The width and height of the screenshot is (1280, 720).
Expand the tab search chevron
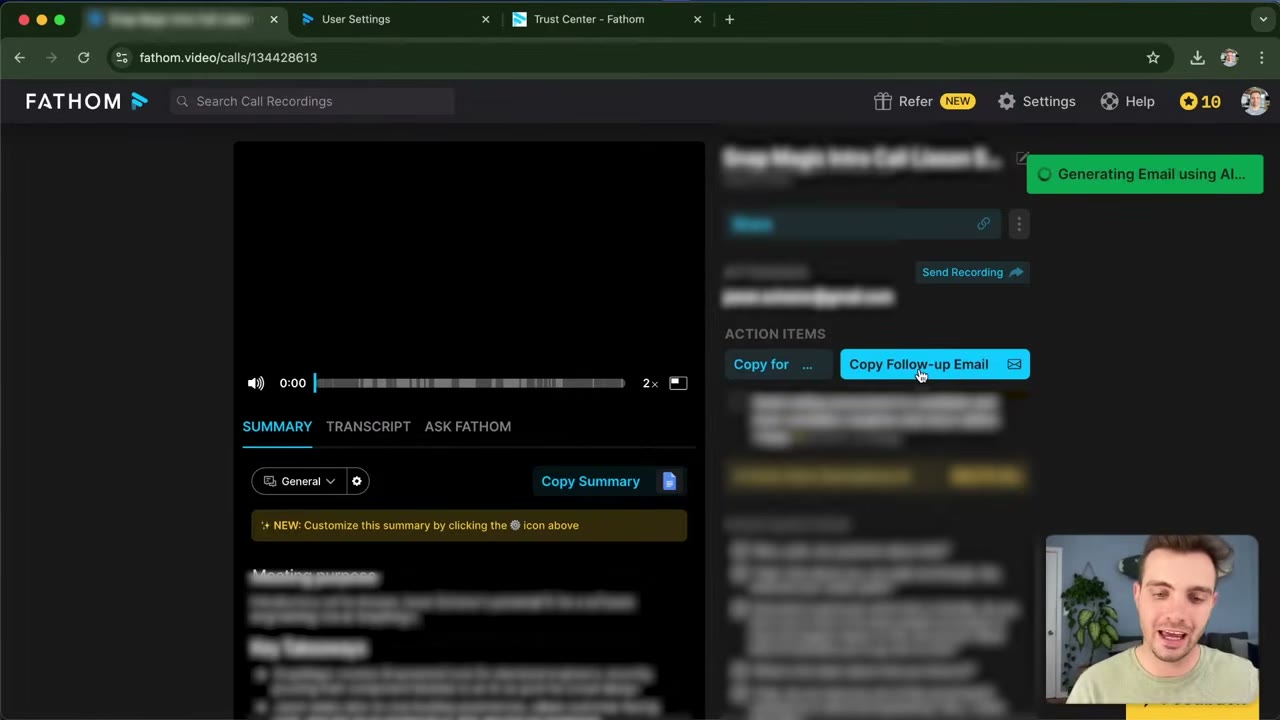[1263, 19]
